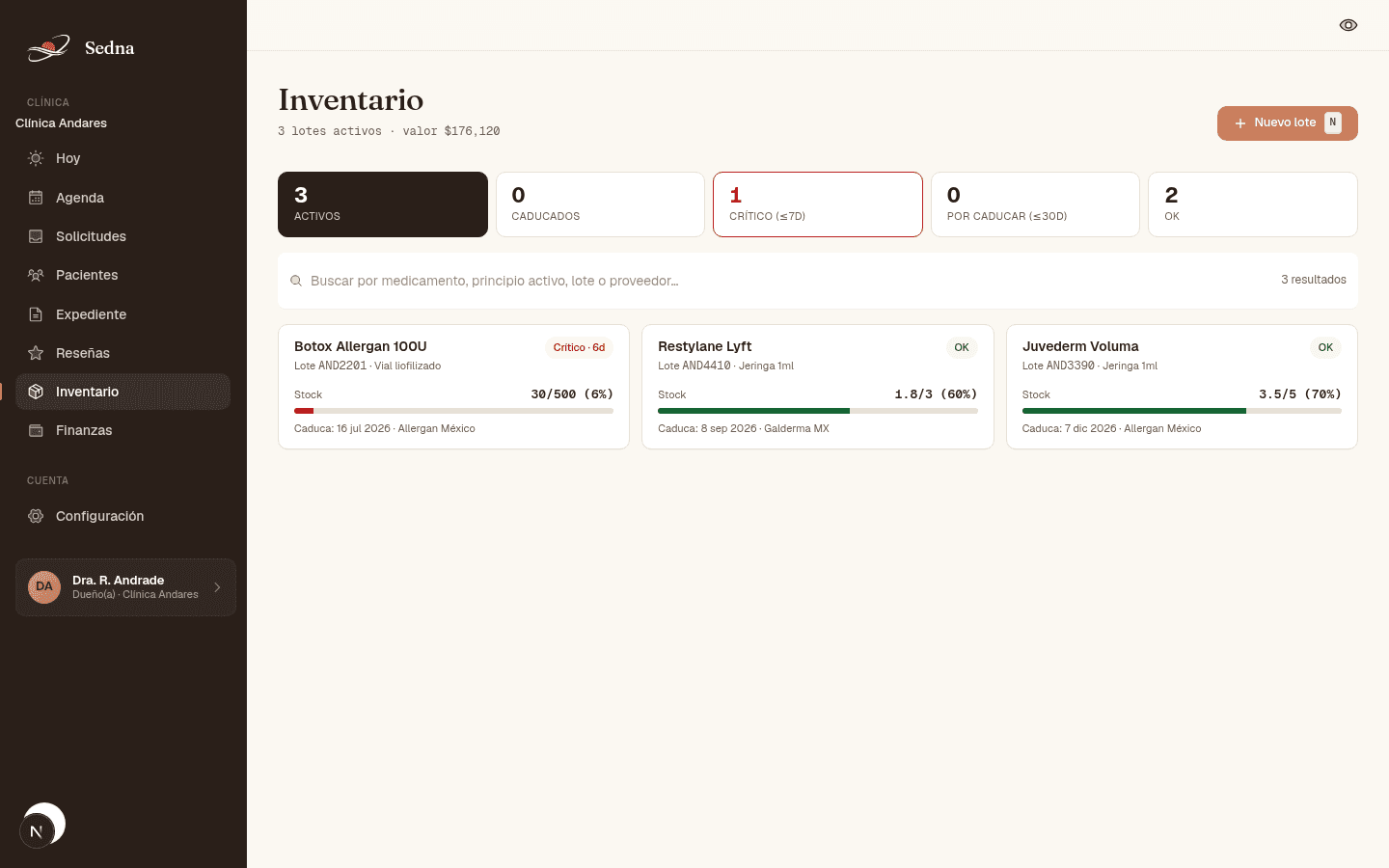Image resolution: width=1389 pixels, height=868 pixels.
Task: Click the Expediente document icon
Action: (x=36, y=314)
